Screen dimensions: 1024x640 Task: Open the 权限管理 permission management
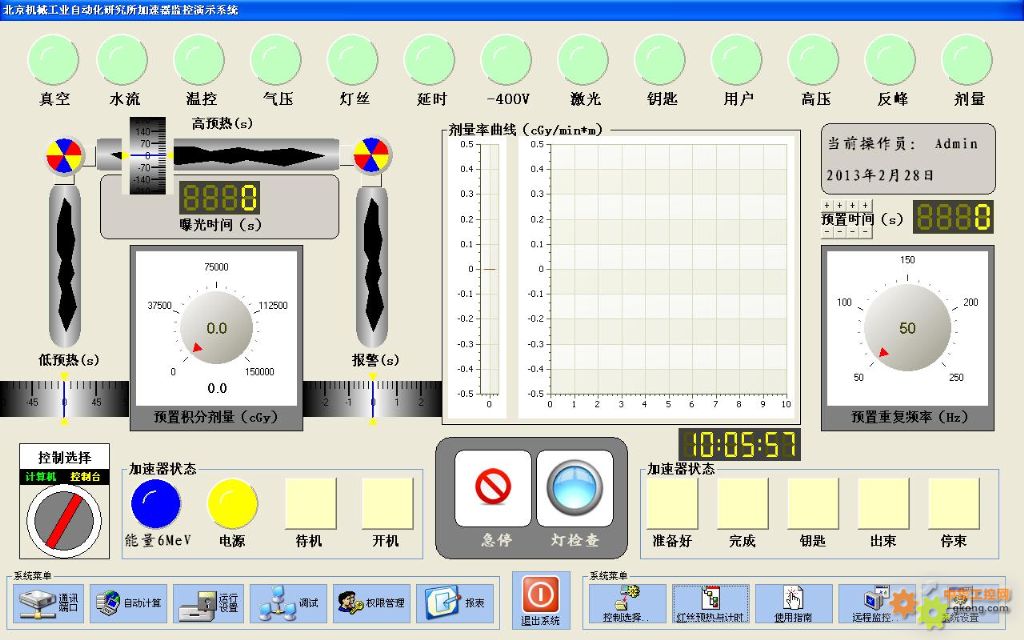pyautogui.click(x=371, y=603)
